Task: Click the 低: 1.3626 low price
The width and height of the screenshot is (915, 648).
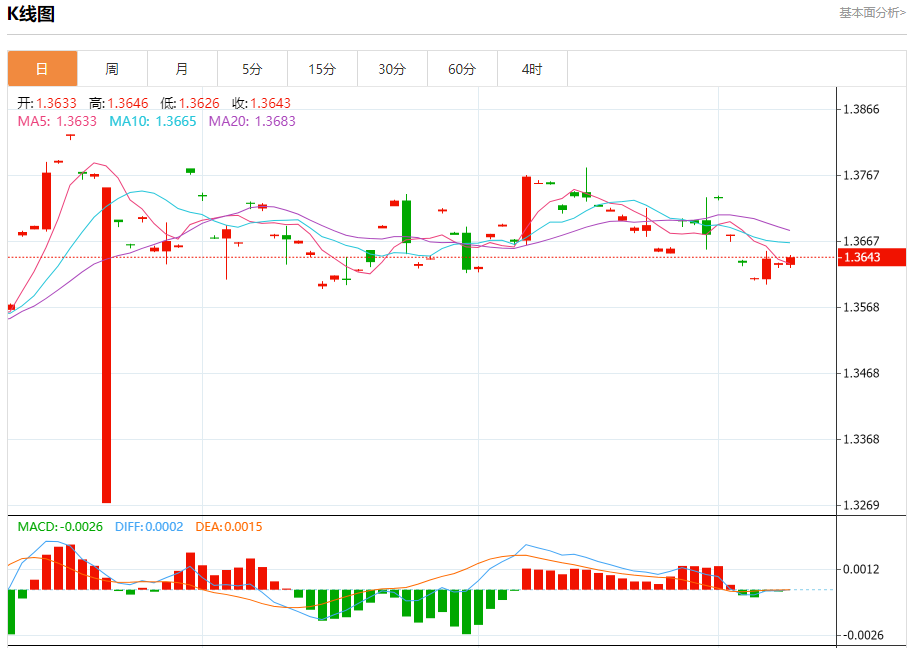Action: pyautogui.click(x=190, y=103)
